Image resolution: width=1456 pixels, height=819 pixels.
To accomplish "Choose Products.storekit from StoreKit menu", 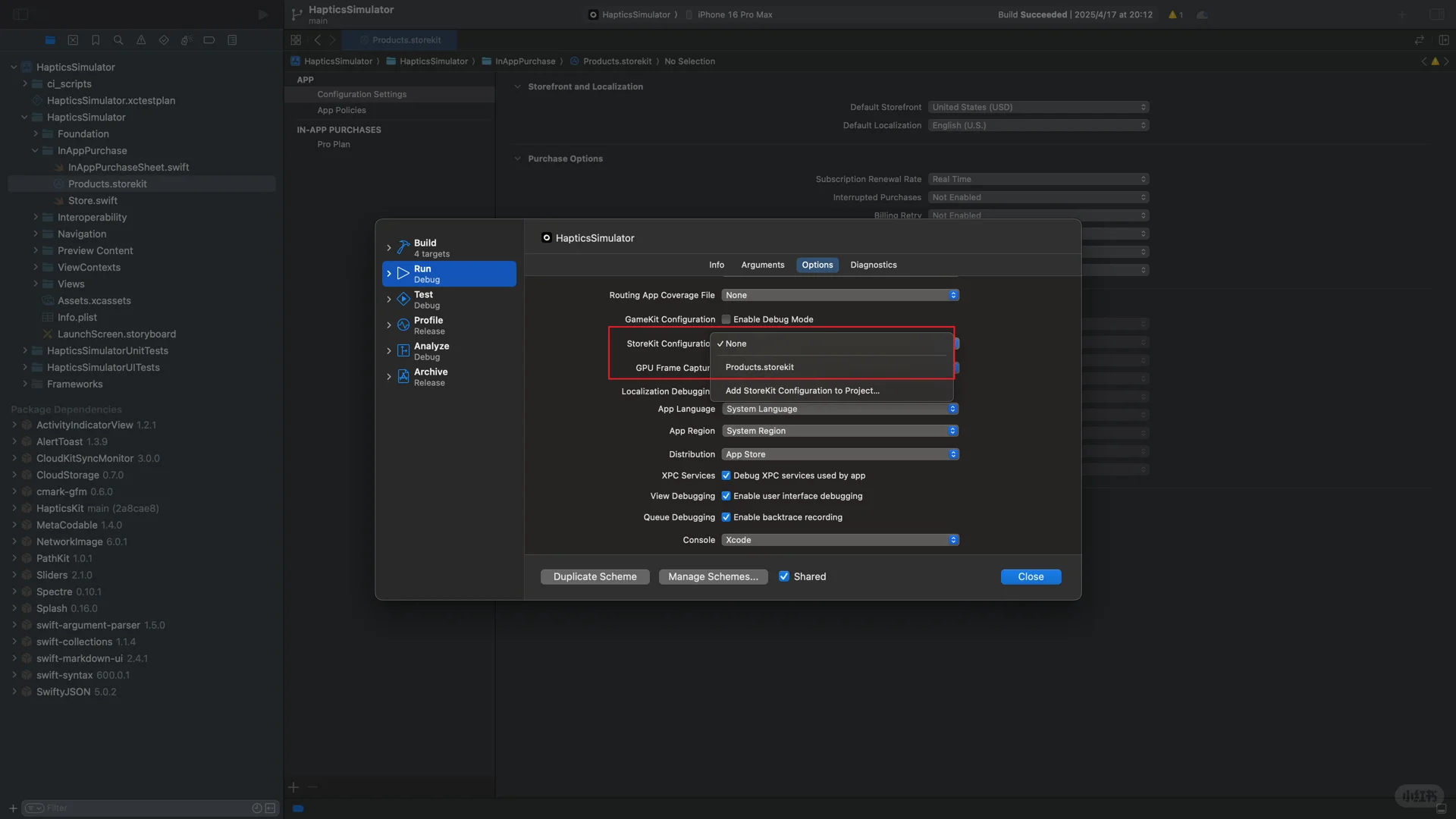I will point(760,367).
